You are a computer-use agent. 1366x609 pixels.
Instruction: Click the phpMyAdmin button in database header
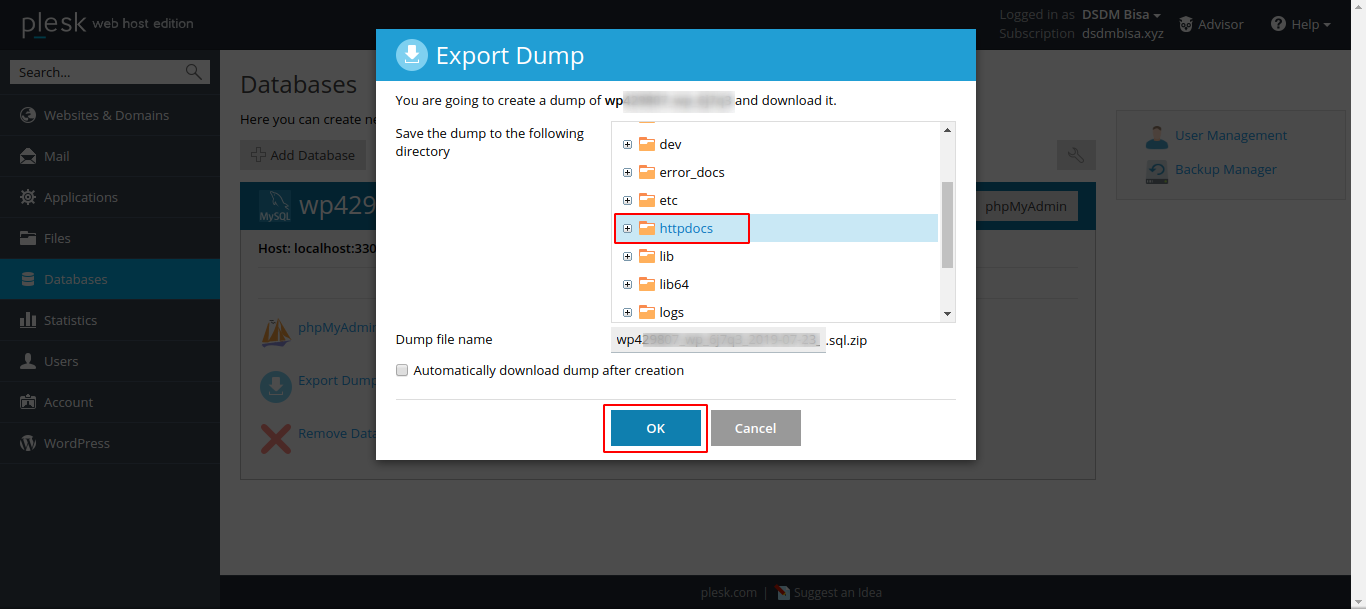1025,206
